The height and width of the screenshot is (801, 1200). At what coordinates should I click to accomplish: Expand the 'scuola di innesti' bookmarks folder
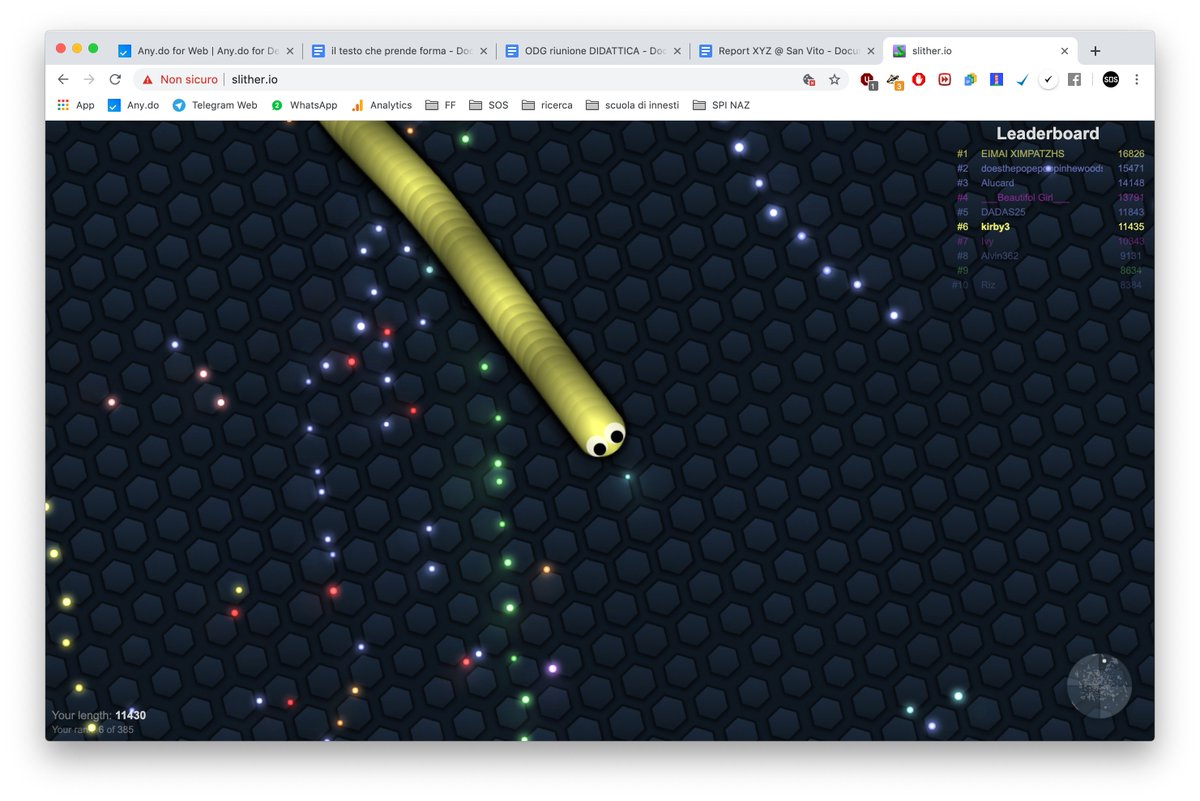click(632, 105)
